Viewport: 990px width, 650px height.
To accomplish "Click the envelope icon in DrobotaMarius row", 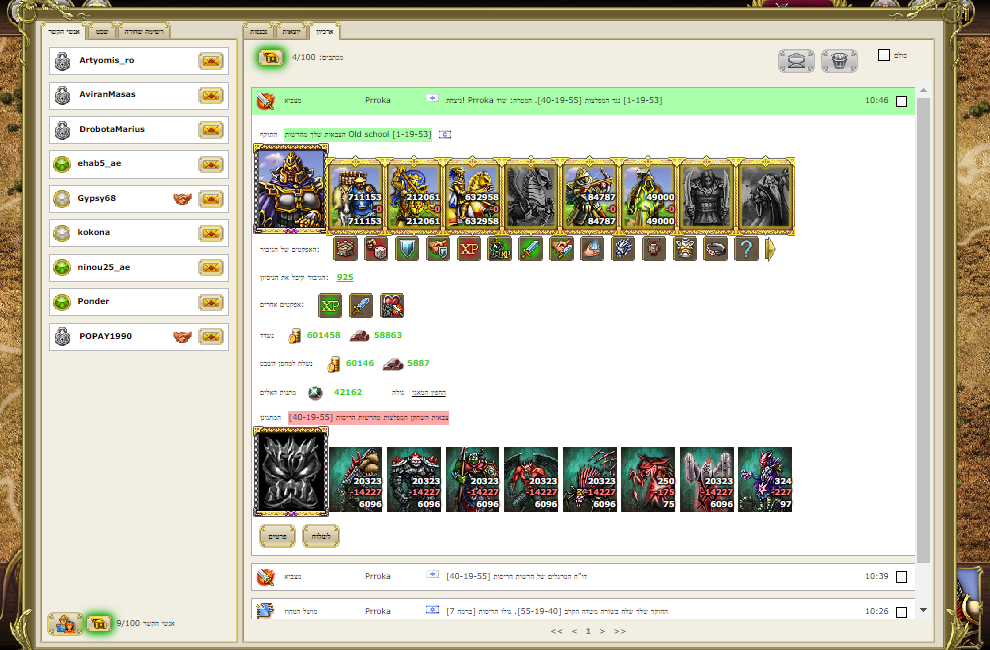I will pos(211,129).
